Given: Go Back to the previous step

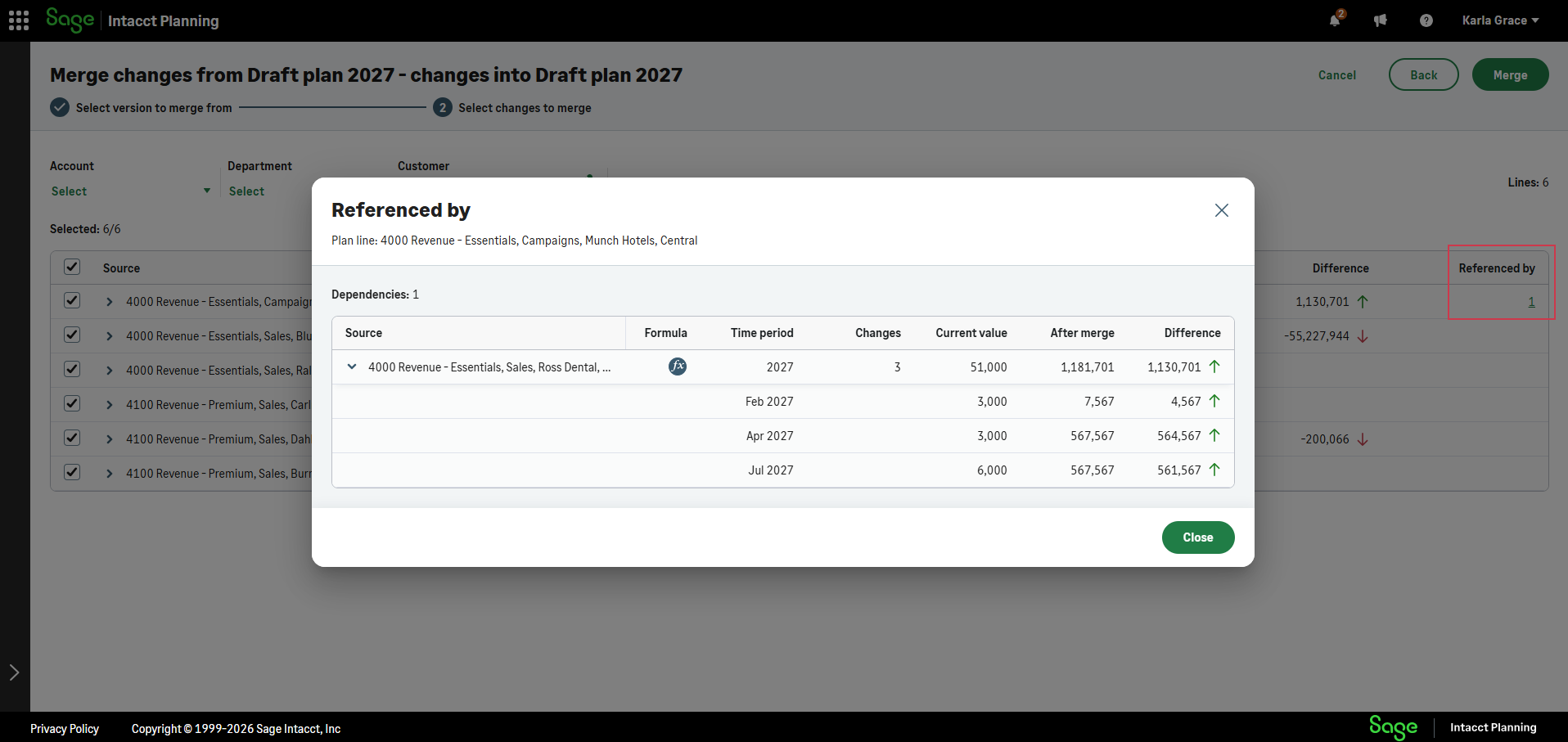Looking at the screenshot, I should tap(1423, 74).
